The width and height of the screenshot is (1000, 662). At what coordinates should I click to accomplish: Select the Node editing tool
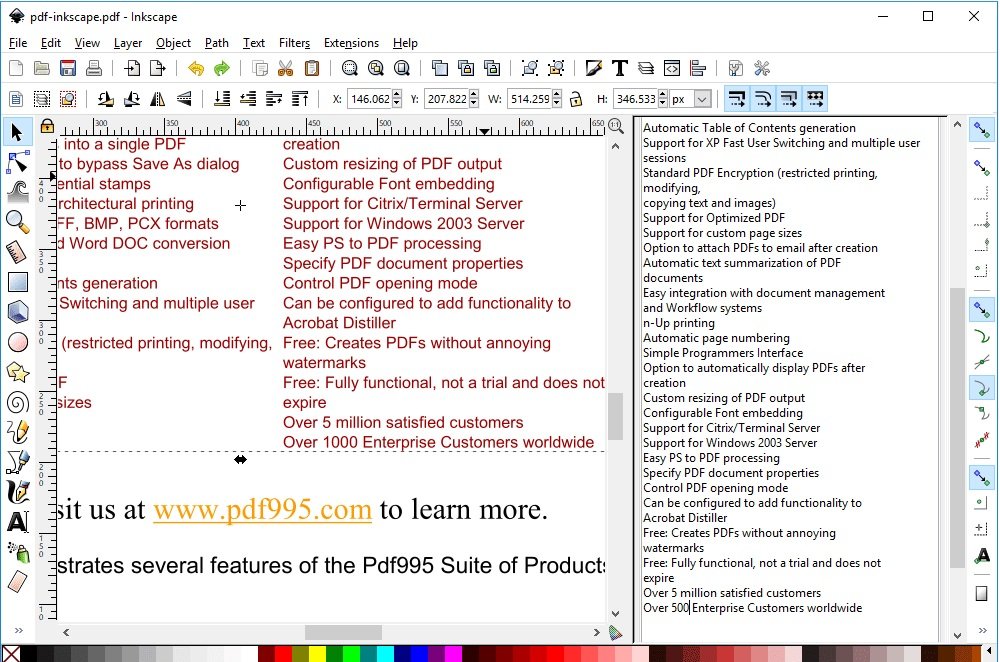[16, 161]
